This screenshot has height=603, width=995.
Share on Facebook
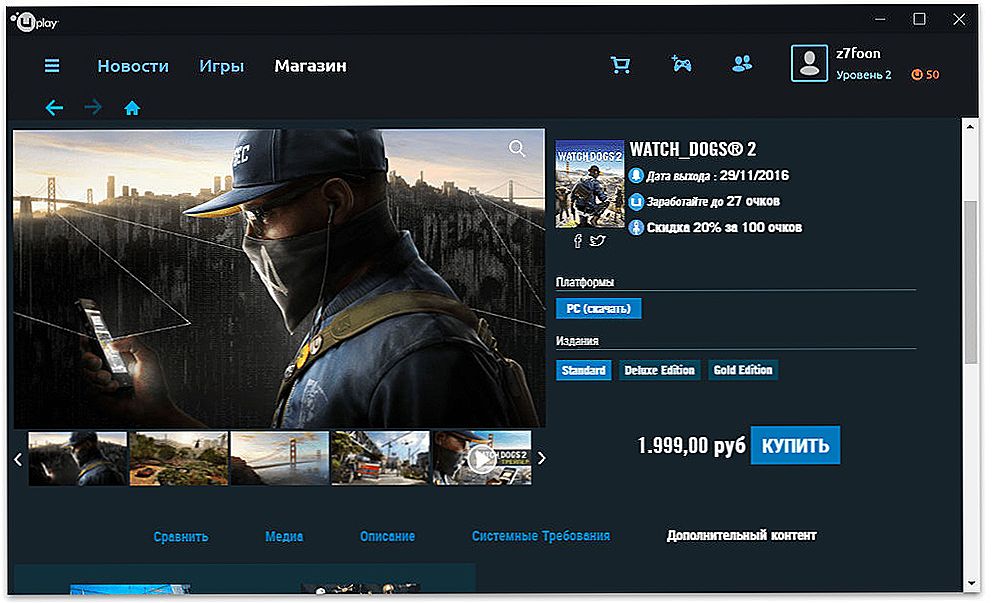point(577,241)
